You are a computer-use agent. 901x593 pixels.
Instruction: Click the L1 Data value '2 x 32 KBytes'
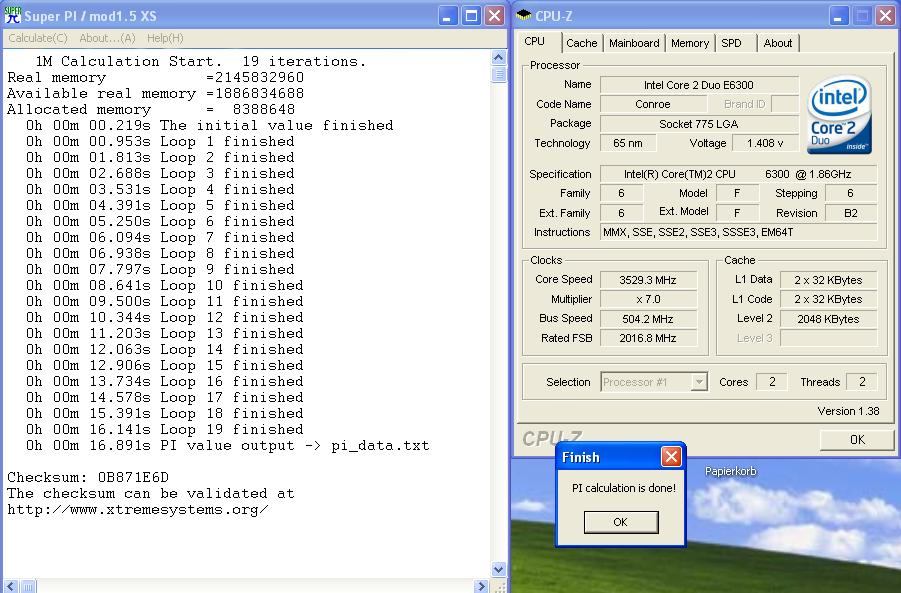(x=828, y=280)
